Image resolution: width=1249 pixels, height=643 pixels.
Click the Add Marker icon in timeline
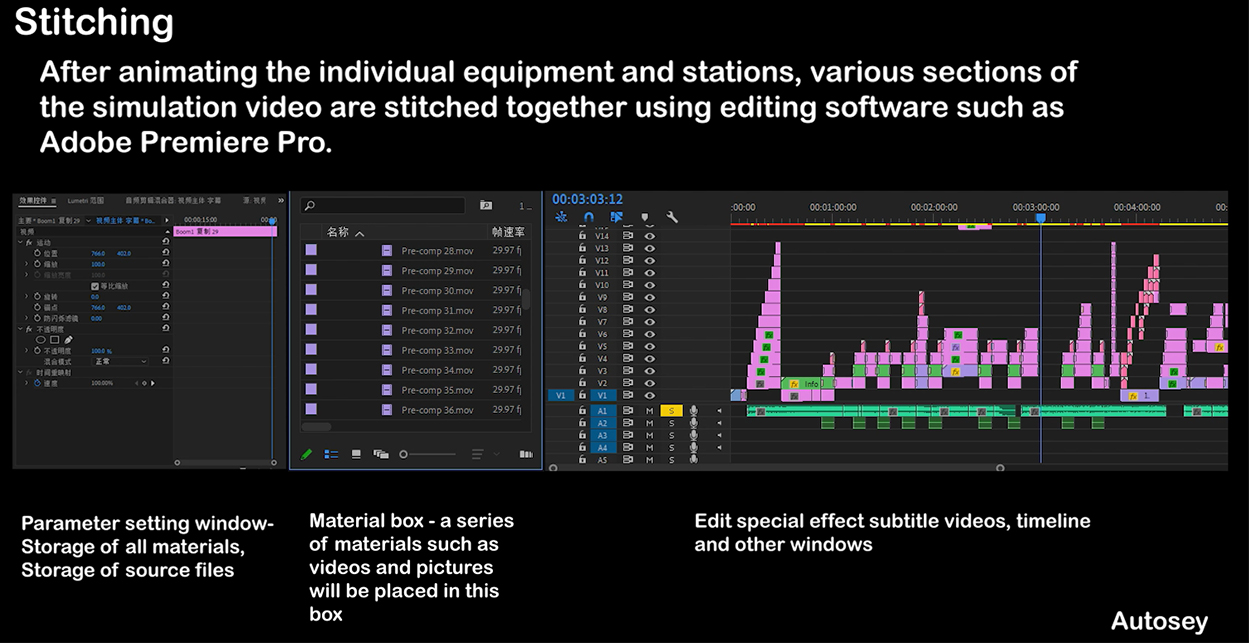click(645, 217)
